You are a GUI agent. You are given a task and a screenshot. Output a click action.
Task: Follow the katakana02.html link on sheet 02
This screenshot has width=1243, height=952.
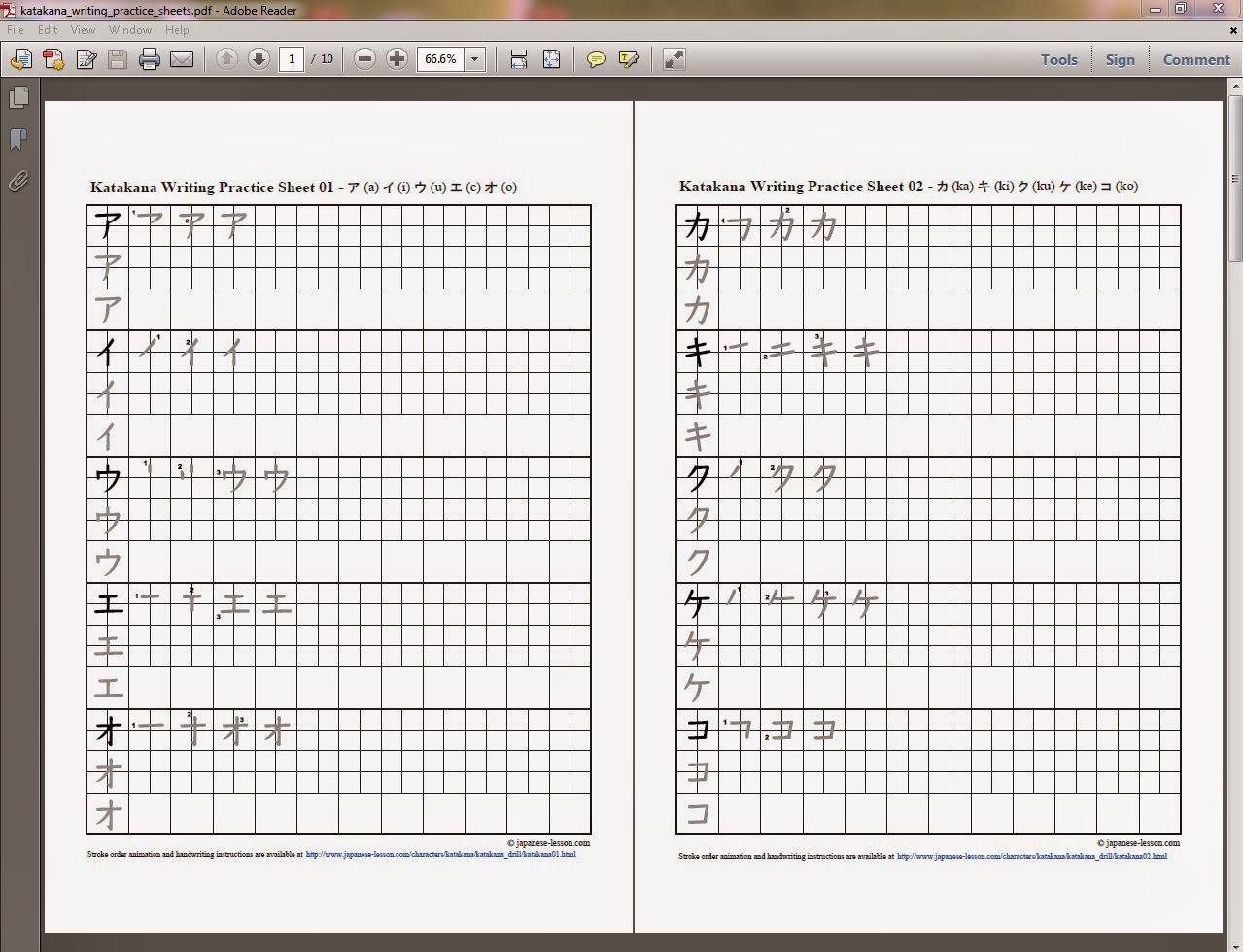pos(1032,857)
